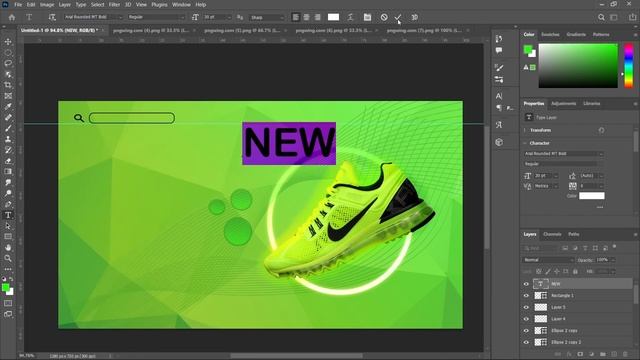Open the Filter menu
Screen dimensions: 640x360
(x=114, y=4)
